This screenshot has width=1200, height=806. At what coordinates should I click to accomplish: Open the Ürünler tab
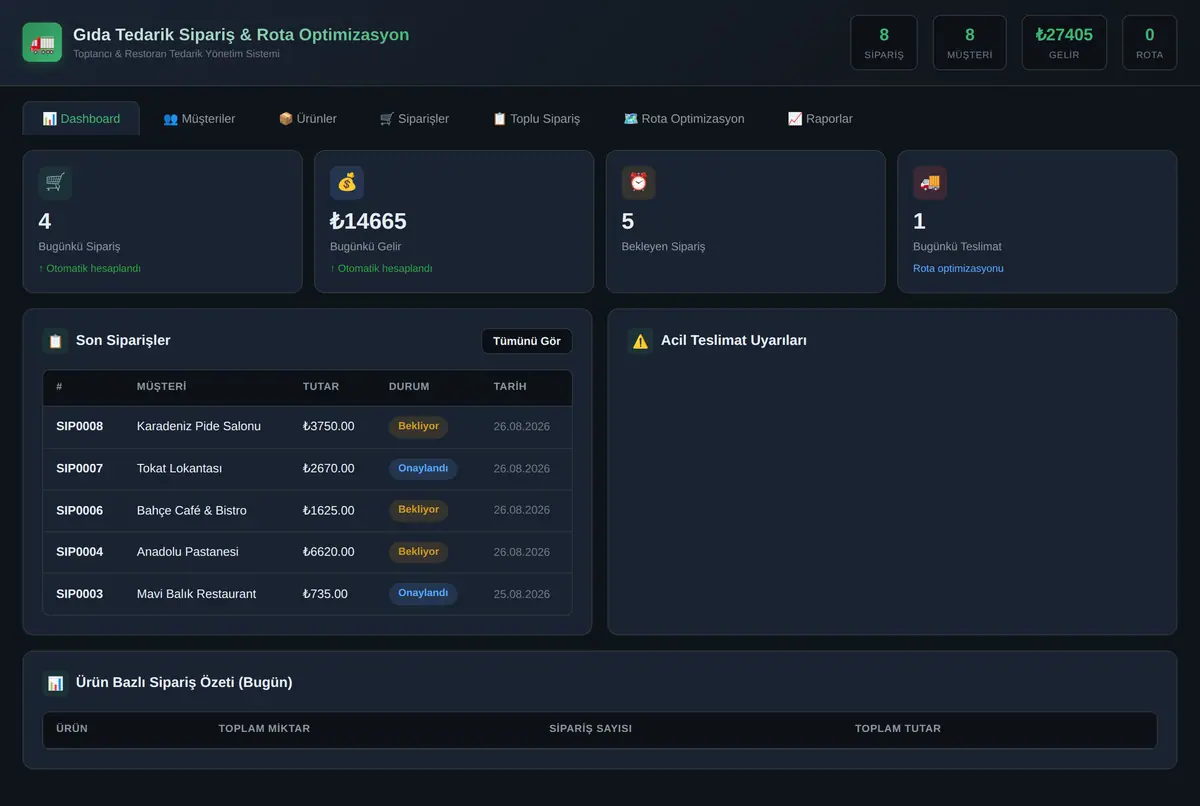[x=307, y=118]
